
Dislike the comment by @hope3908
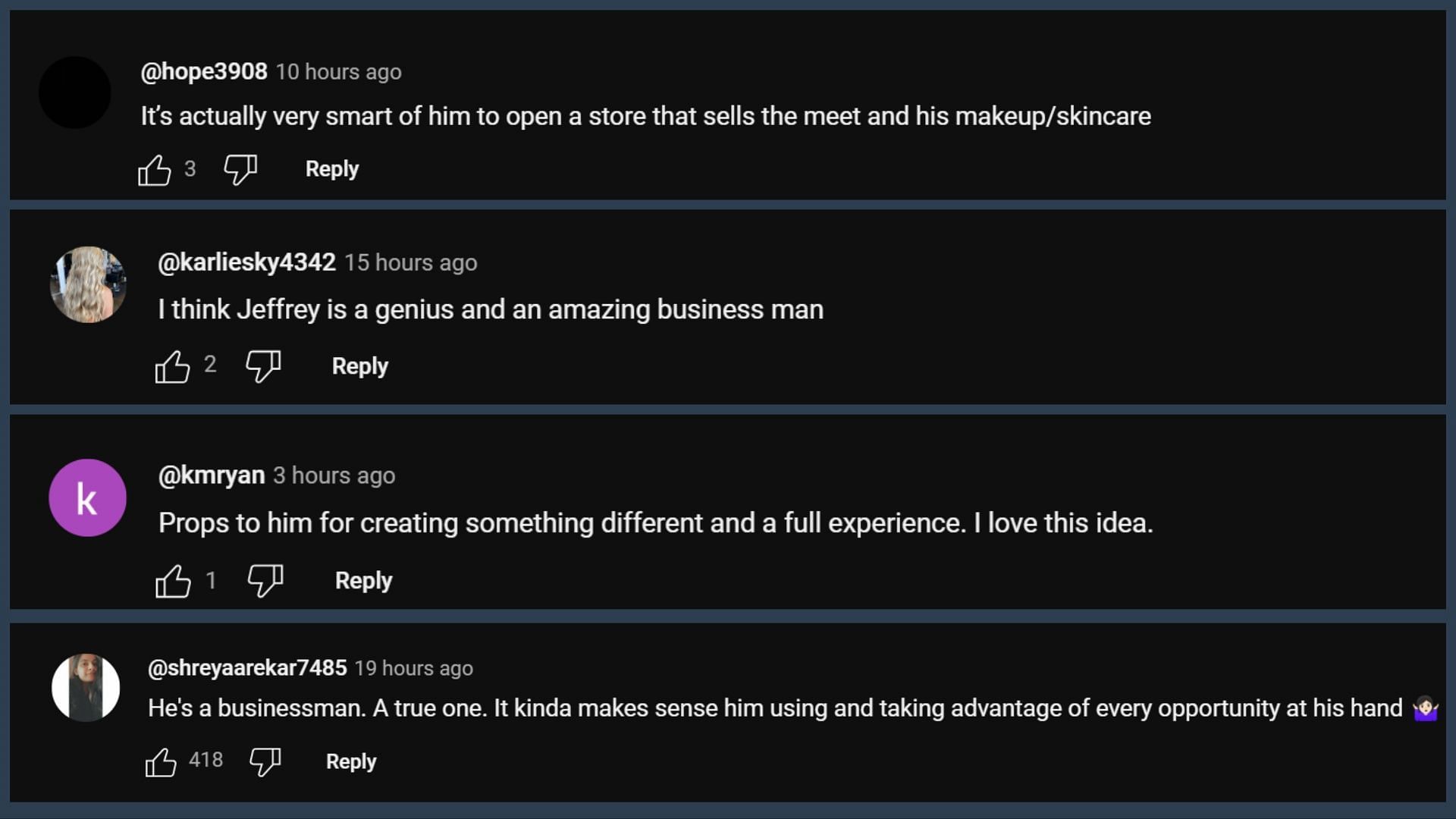pyautogui.click(x=240, y=170)
